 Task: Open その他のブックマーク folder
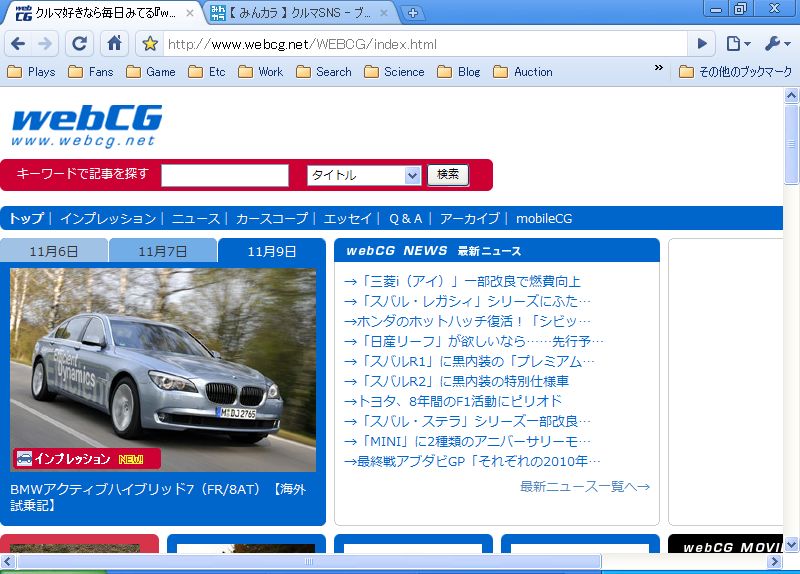[735, 72]
